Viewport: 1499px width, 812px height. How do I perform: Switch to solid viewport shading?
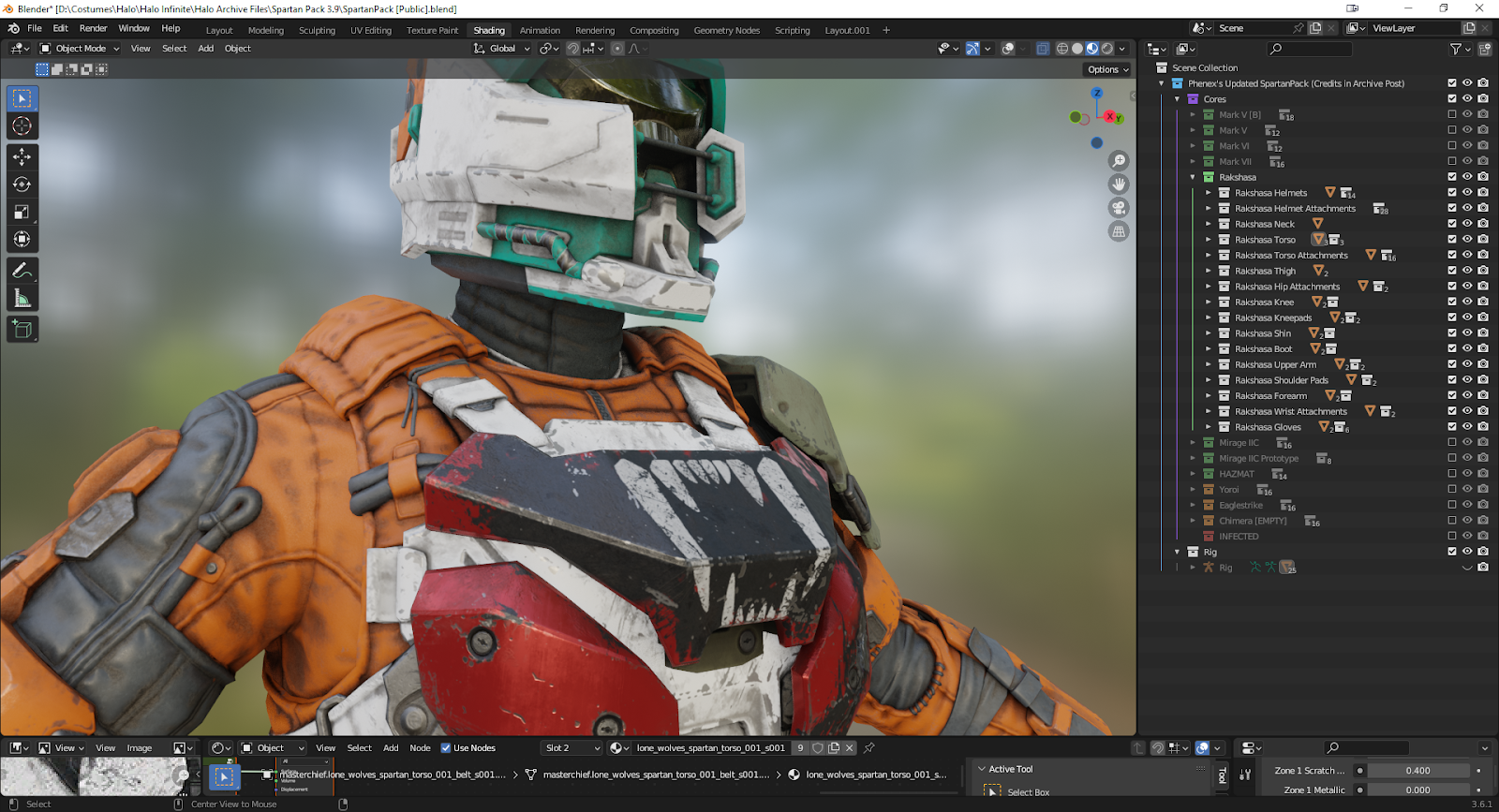pyautogui.click(x=1077, y=49)
